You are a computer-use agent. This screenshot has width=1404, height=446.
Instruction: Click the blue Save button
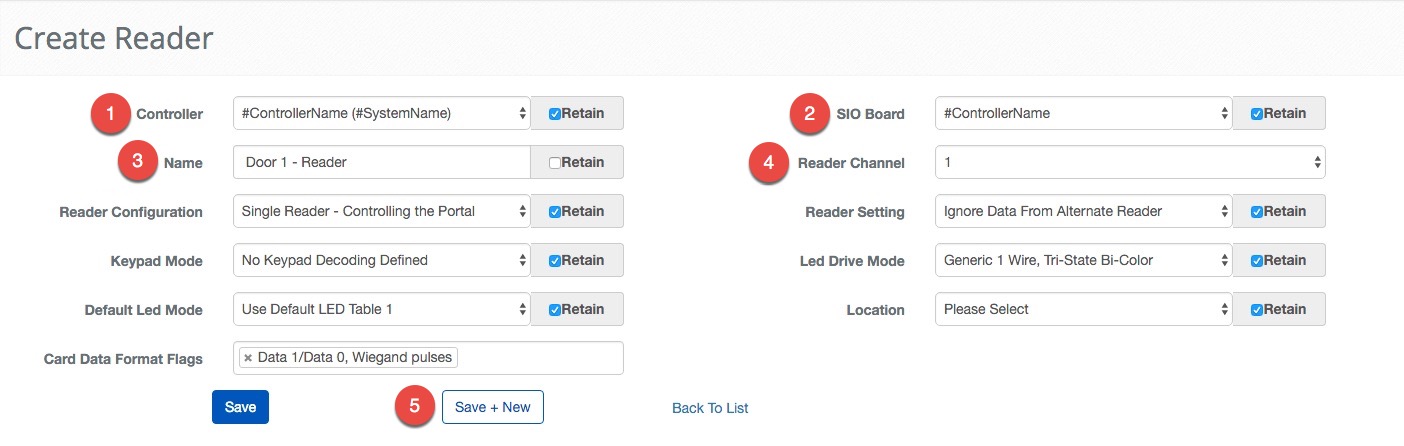[240, 407]
